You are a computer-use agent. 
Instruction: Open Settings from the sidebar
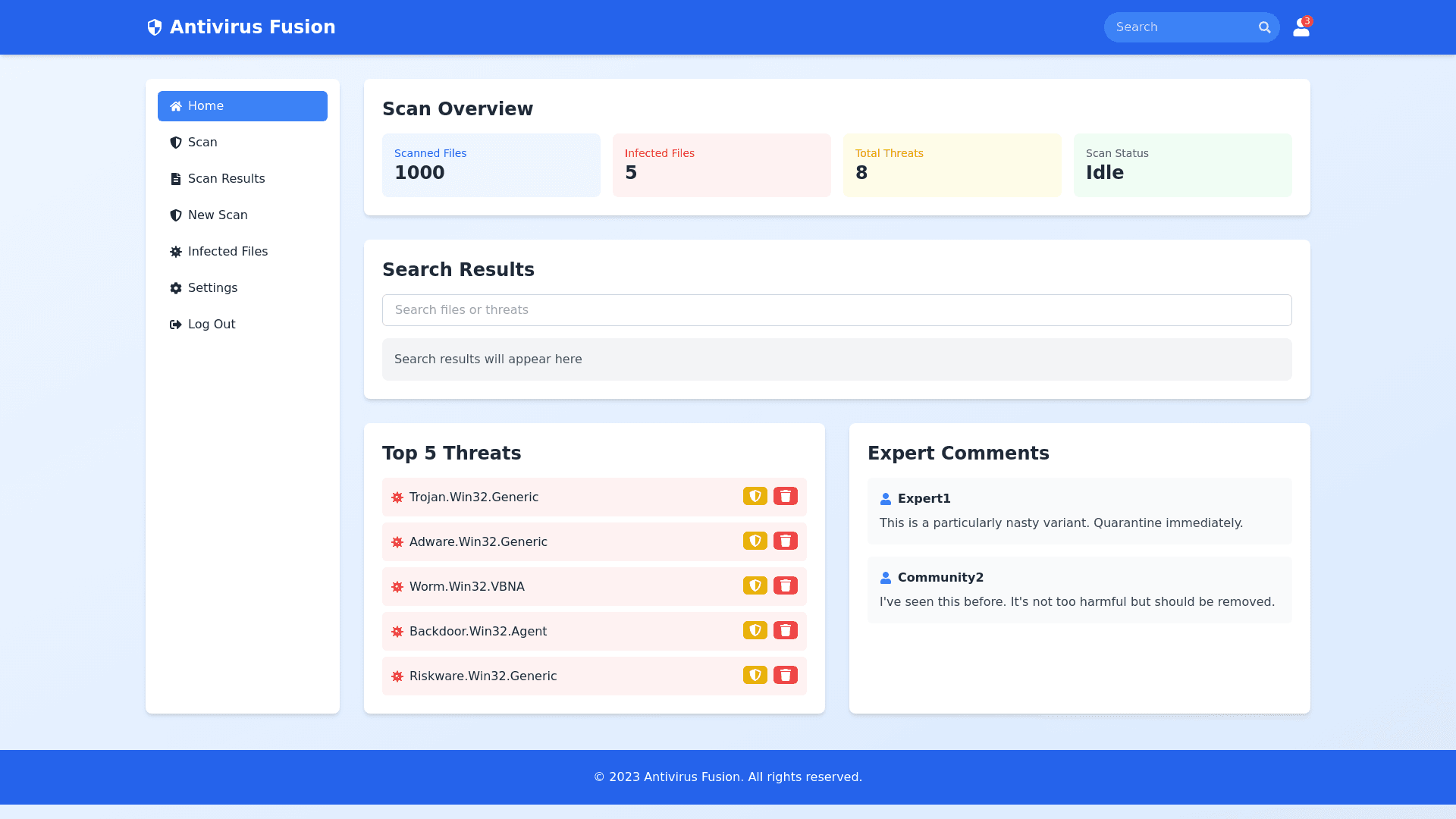click(x=242, y=288)
